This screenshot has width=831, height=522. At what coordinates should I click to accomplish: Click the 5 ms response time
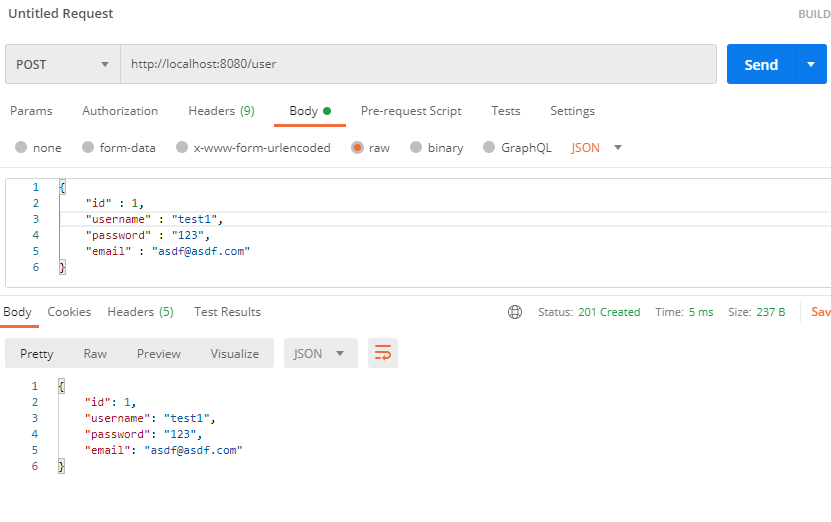pos(701,312)
